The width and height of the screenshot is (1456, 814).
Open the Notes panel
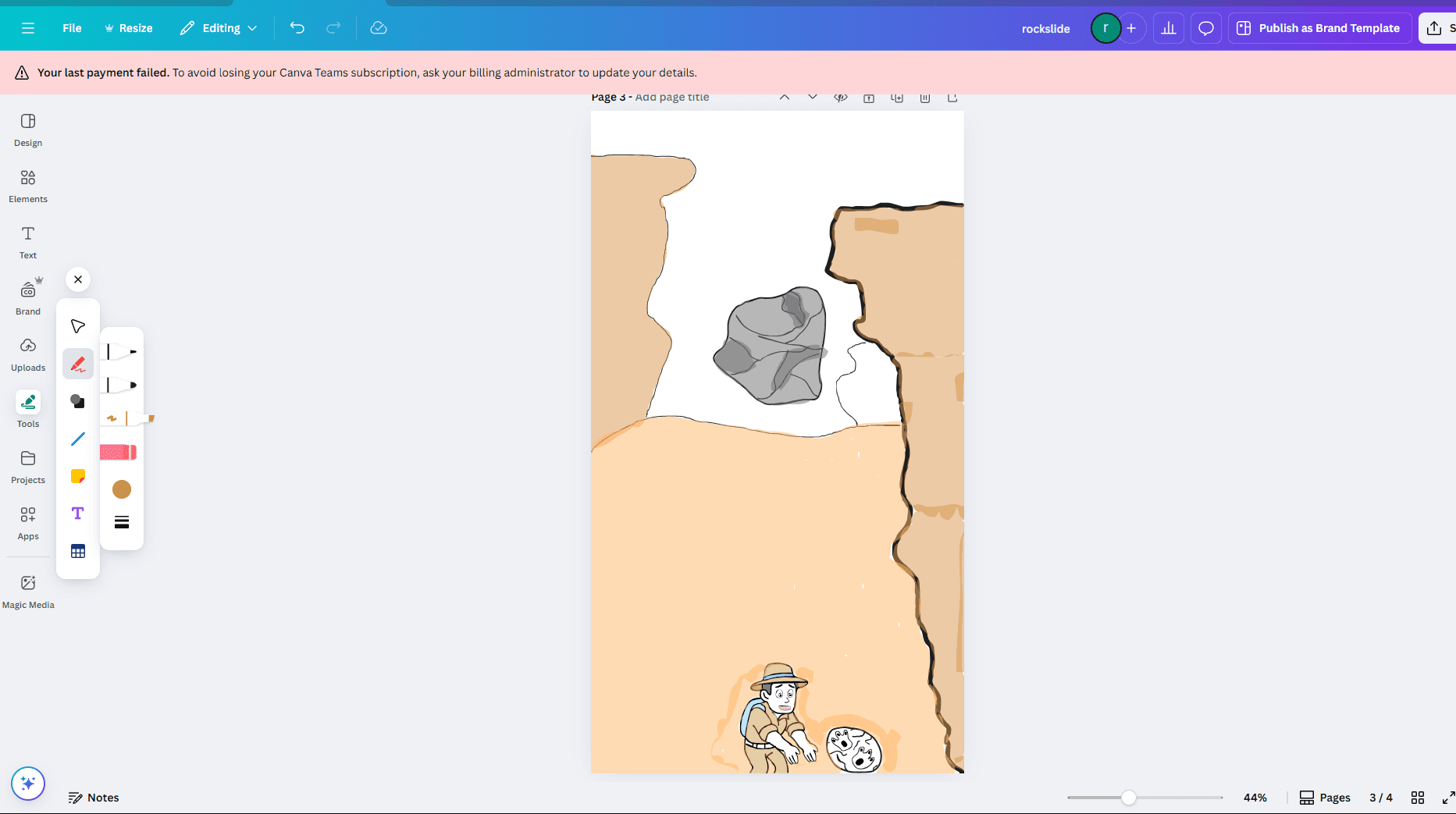point(94,797)
